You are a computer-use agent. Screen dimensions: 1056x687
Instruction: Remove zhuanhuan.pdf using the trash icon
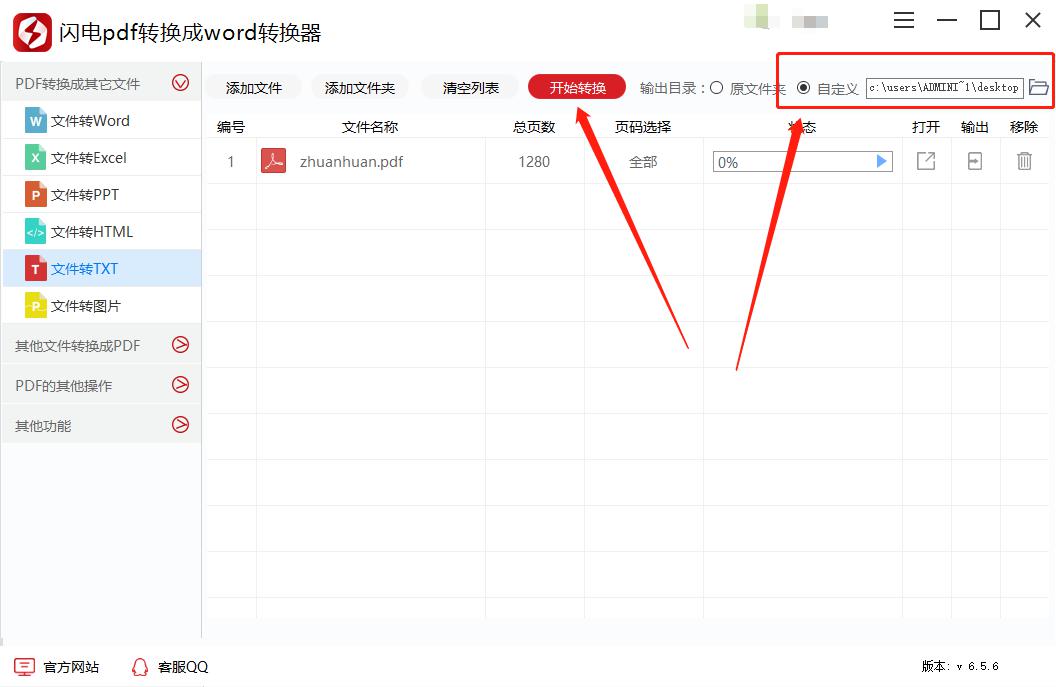[1024, 161]
